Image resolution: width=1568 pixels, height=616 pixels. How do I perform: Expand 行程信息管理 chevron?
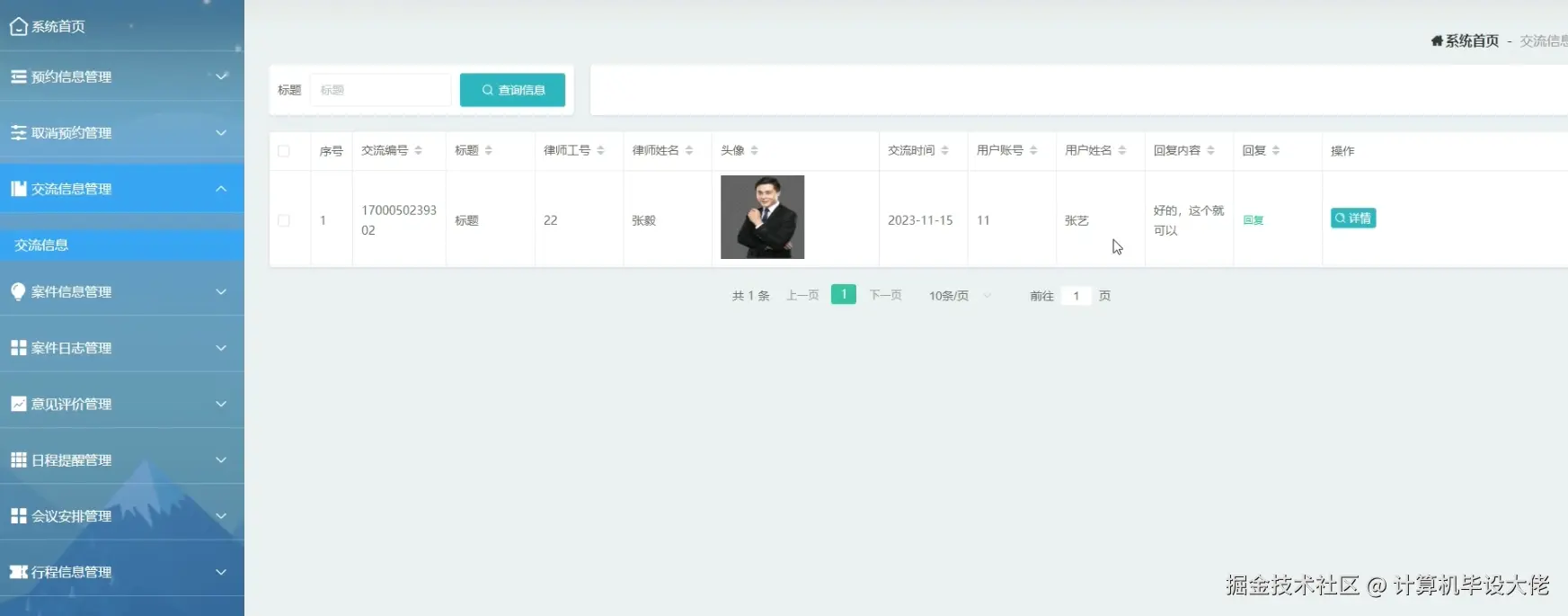coord(221,572)
